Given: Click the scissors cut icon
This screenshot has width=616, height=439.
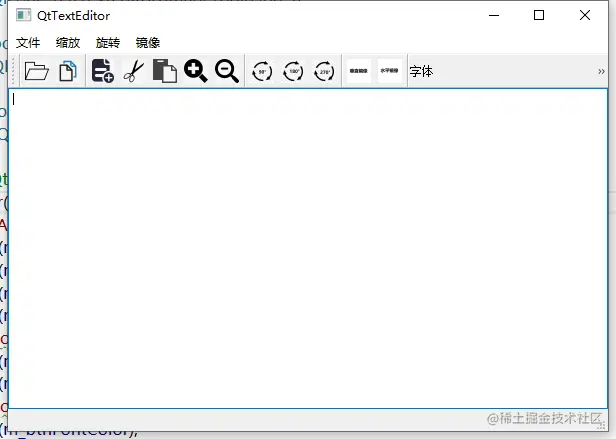Looking at the screenshot, I should click(134, 71).
